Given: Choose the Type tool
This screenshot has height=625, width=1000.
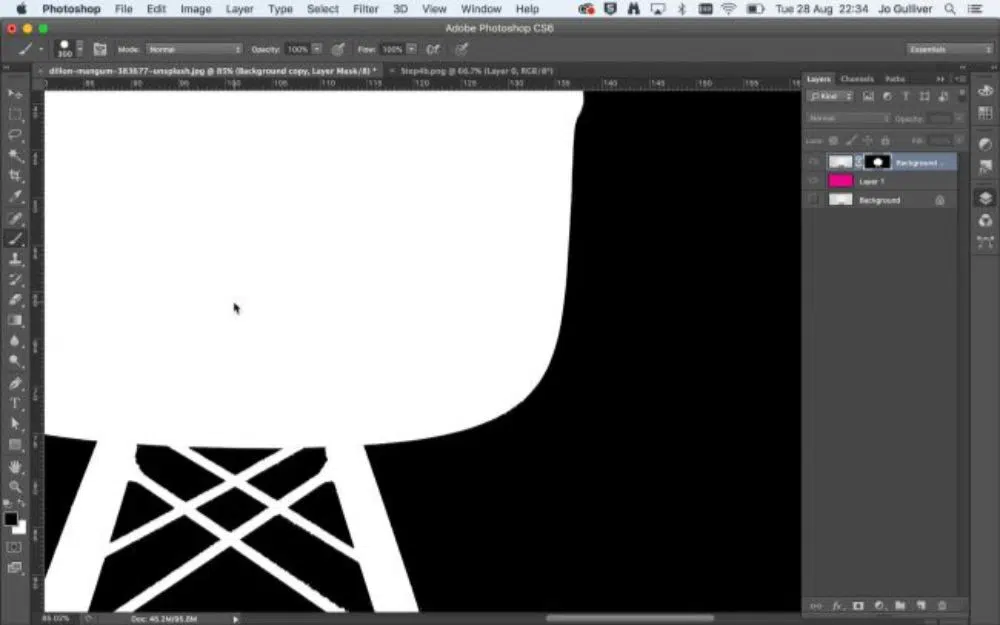Looking at the screenshot, I should coord(15,403).
